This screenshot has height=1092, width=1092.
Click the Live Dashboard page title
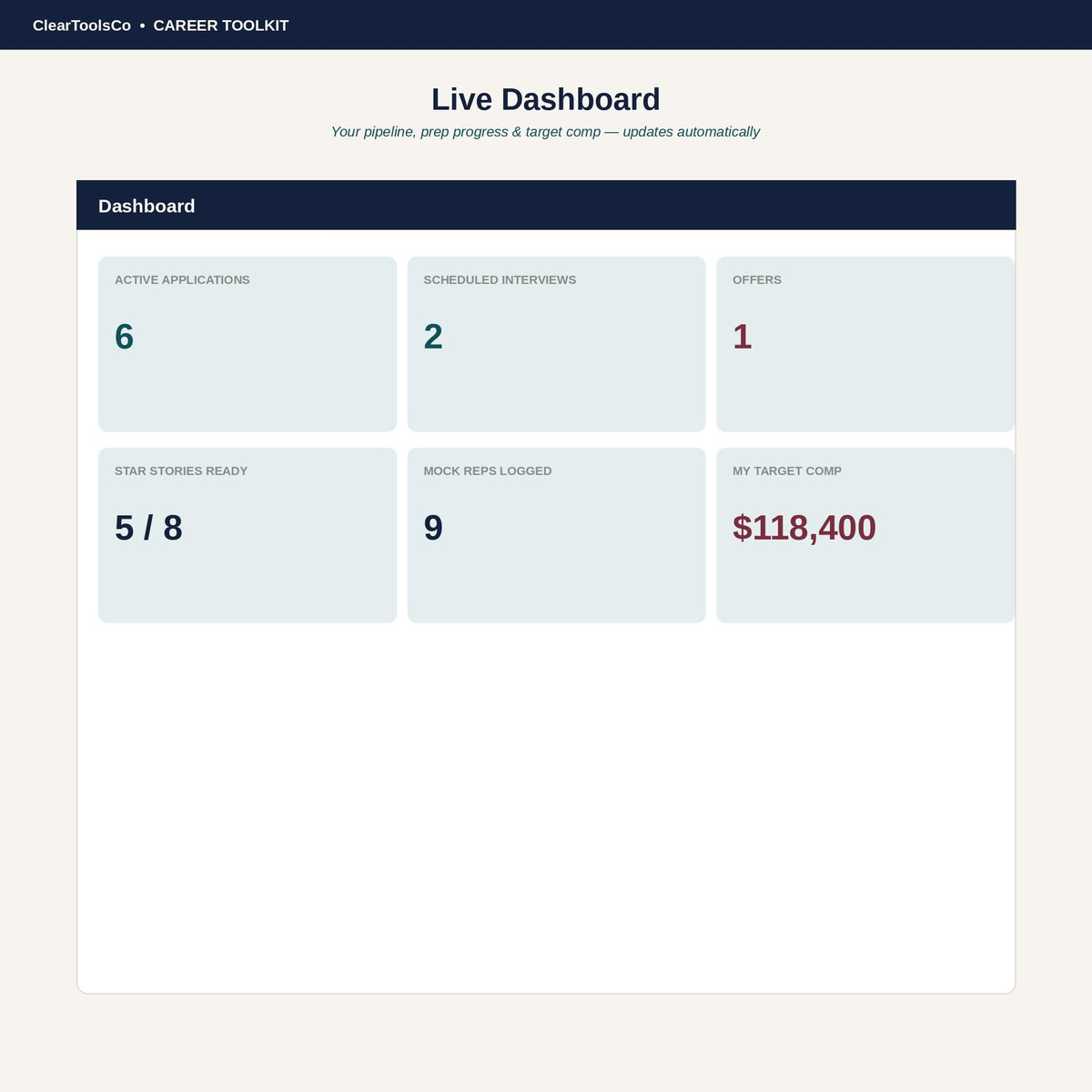546,99
